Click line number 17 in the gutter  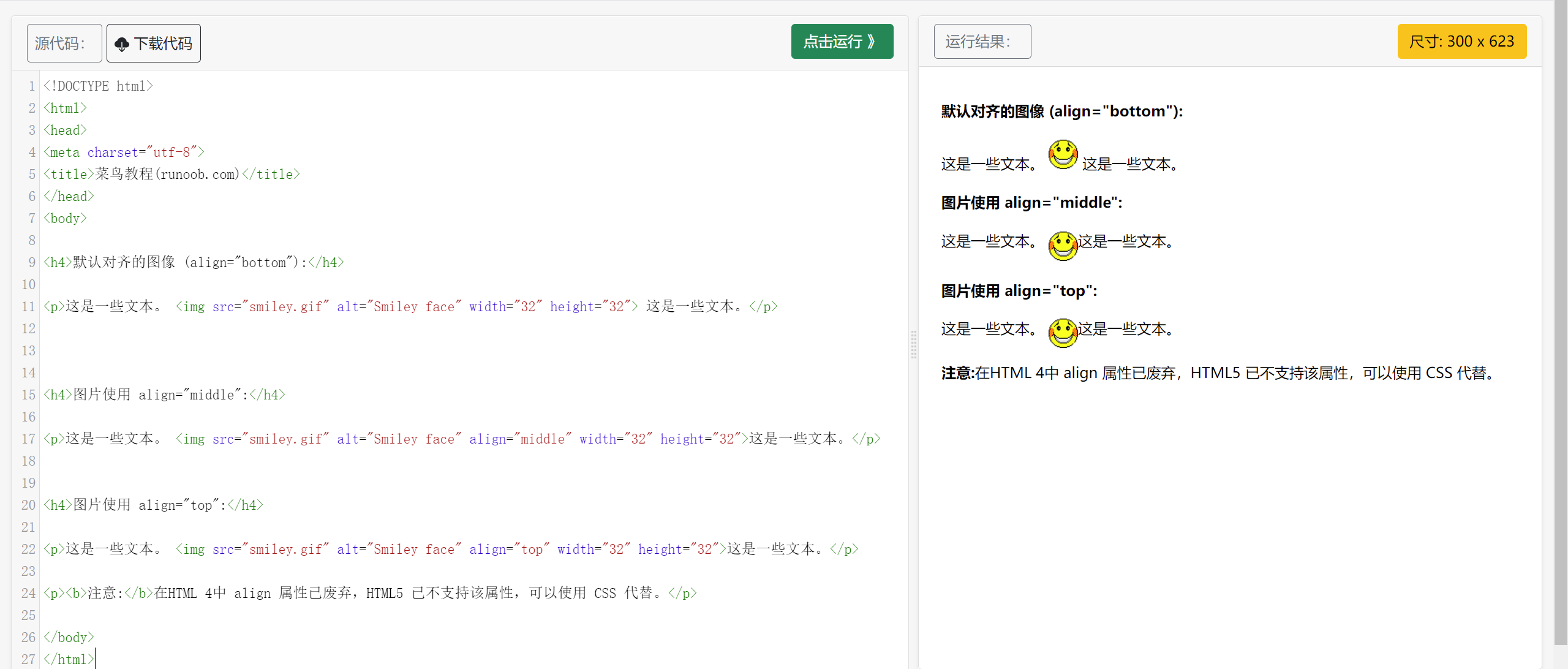pos(28,439)
